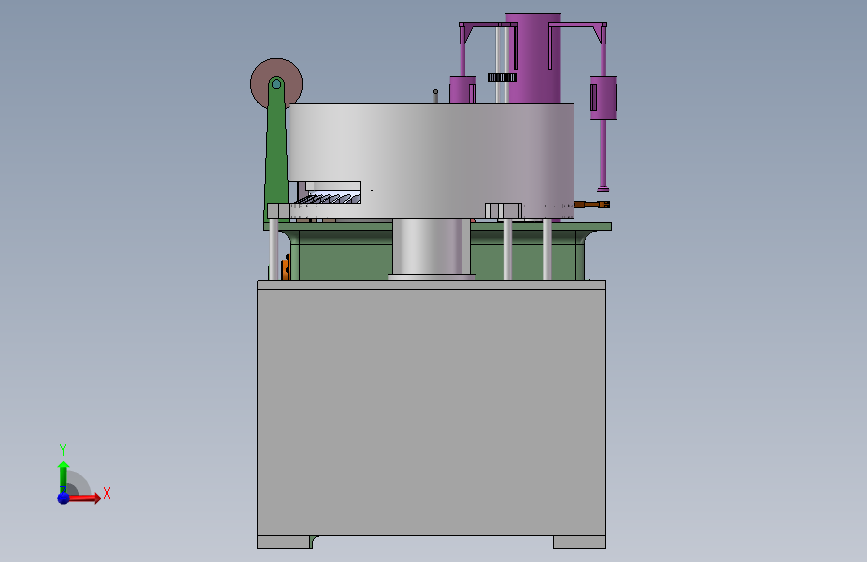Click the red X axis arrow of the triad
This screenshot has width=867, height=562.
pos(85,498)
